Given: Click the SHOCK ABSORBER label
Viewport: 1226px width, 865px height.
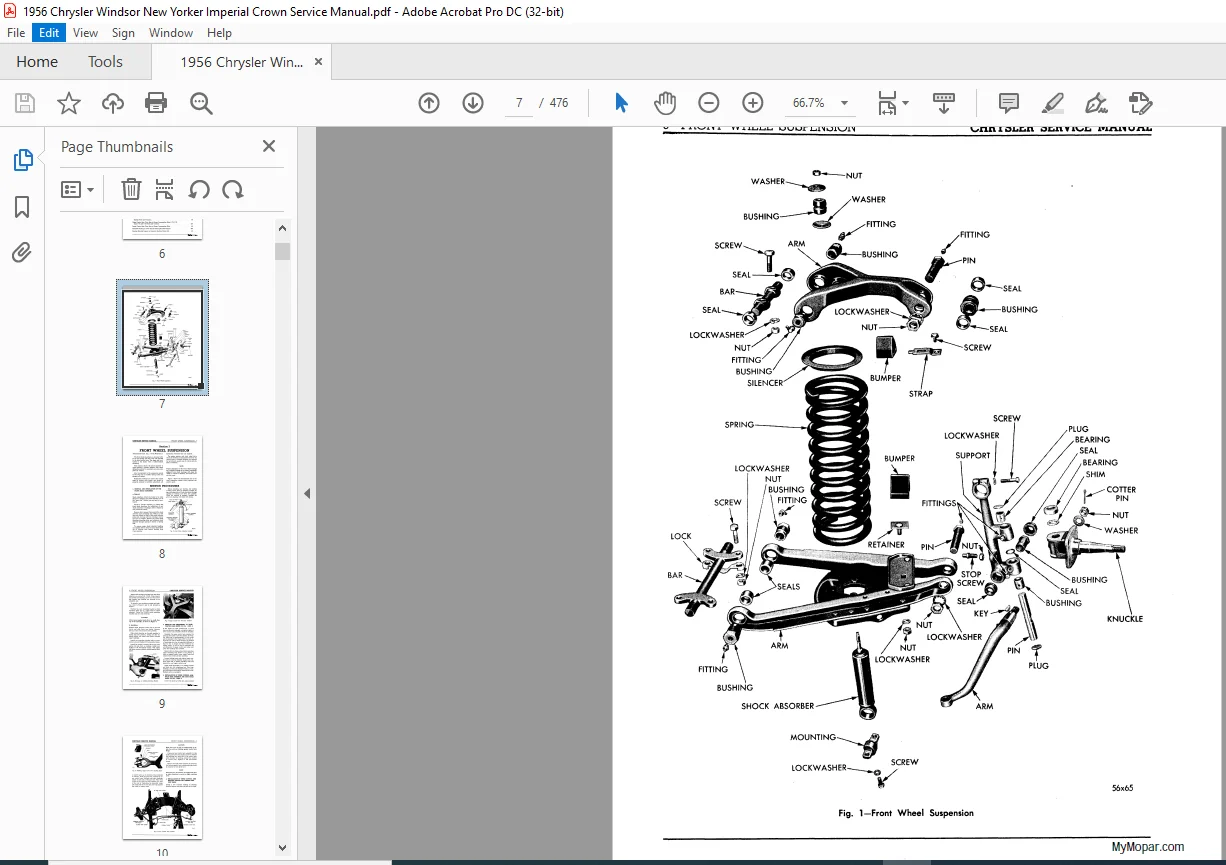Looking at the screenshot, I should click(777, 706).
